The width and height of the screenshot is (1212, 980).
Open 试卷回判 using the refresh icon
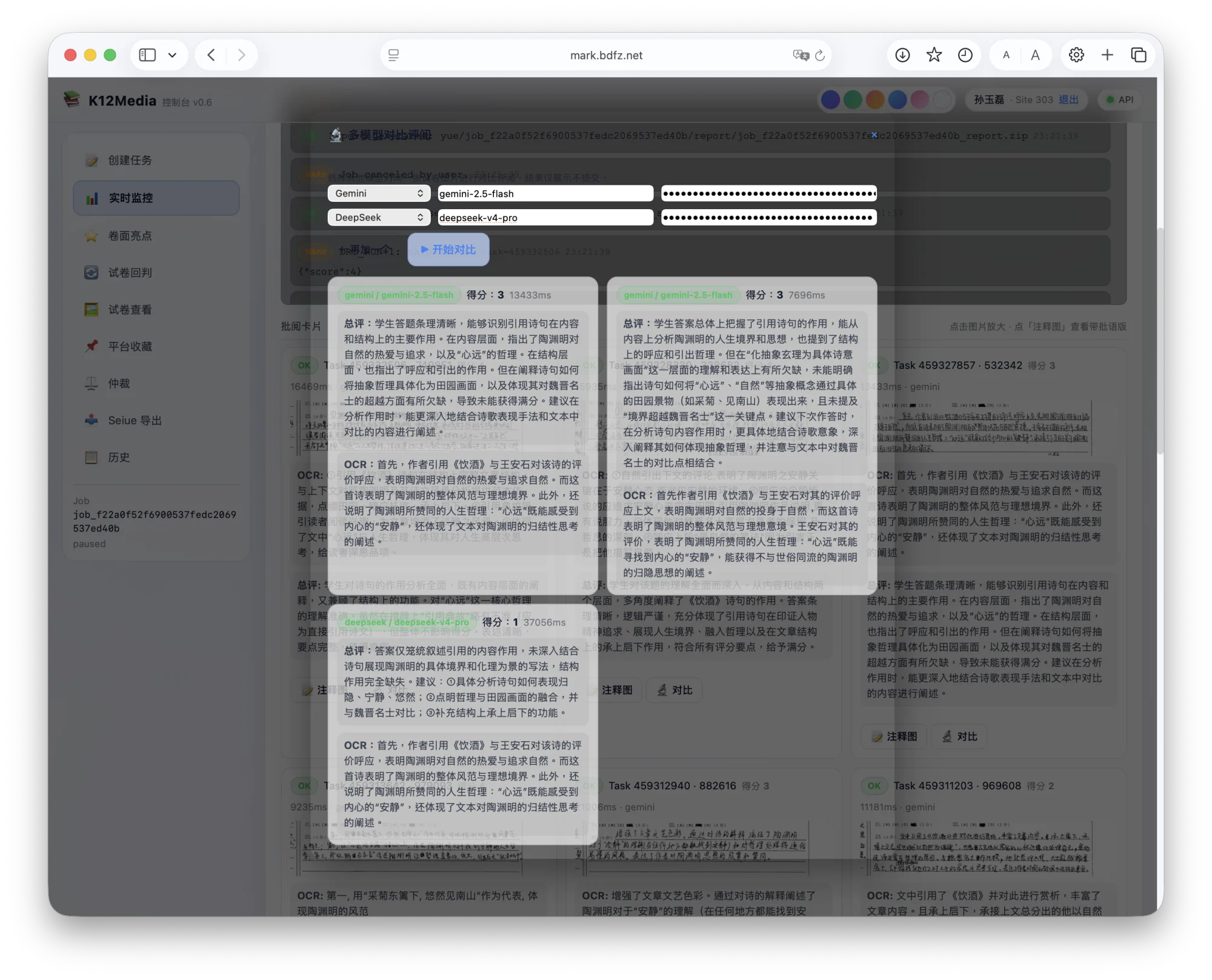coord(92,273)
